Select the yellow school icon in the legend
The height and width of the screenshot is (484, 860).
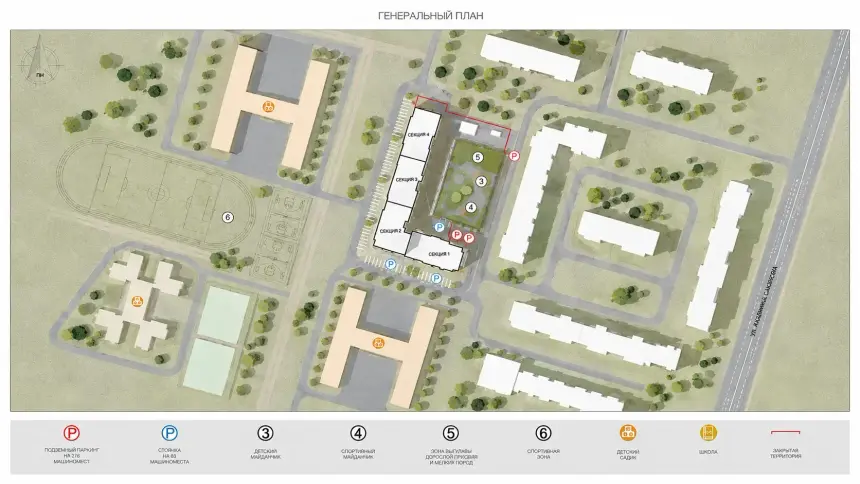pyautogui.click(x=708, y=433)
